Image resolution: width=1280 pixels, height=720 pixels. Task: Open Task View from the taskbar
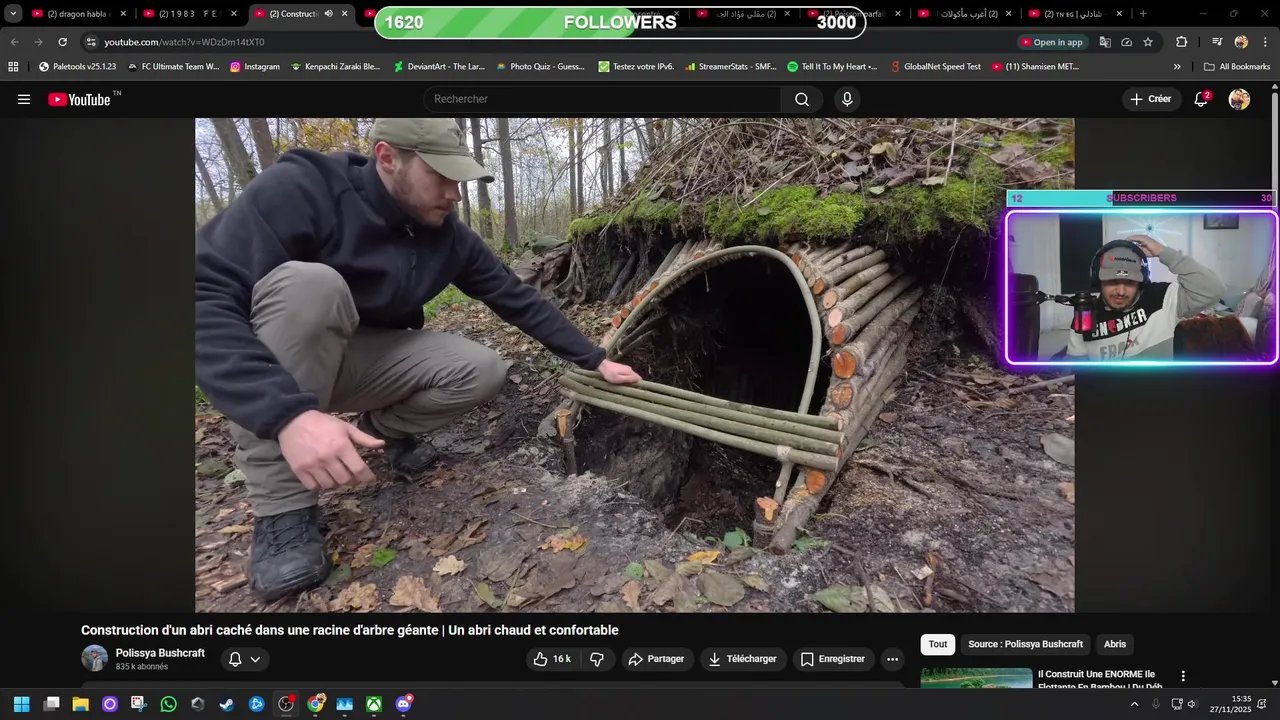51,704
